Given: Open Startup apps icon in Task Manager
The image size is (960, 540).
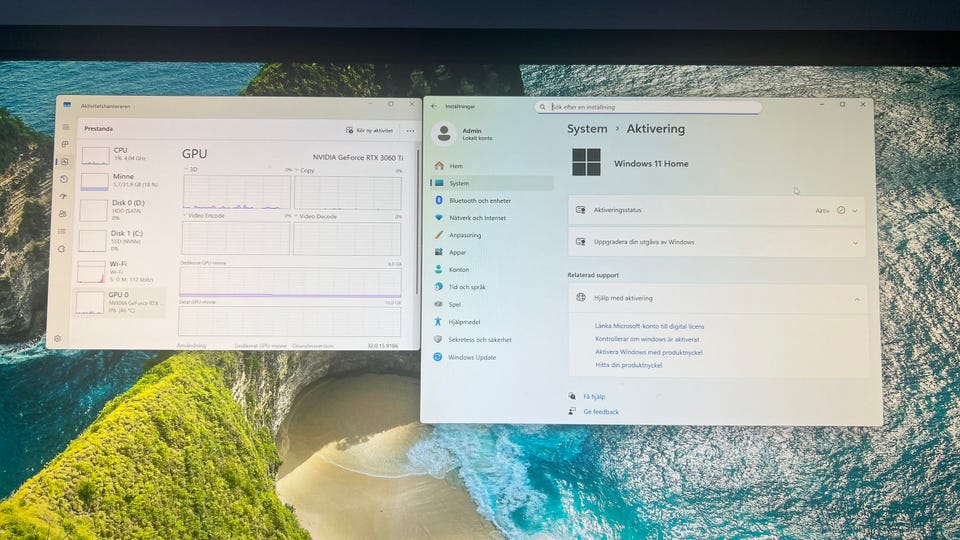Looking at the screenshot, I should [64, 197].
